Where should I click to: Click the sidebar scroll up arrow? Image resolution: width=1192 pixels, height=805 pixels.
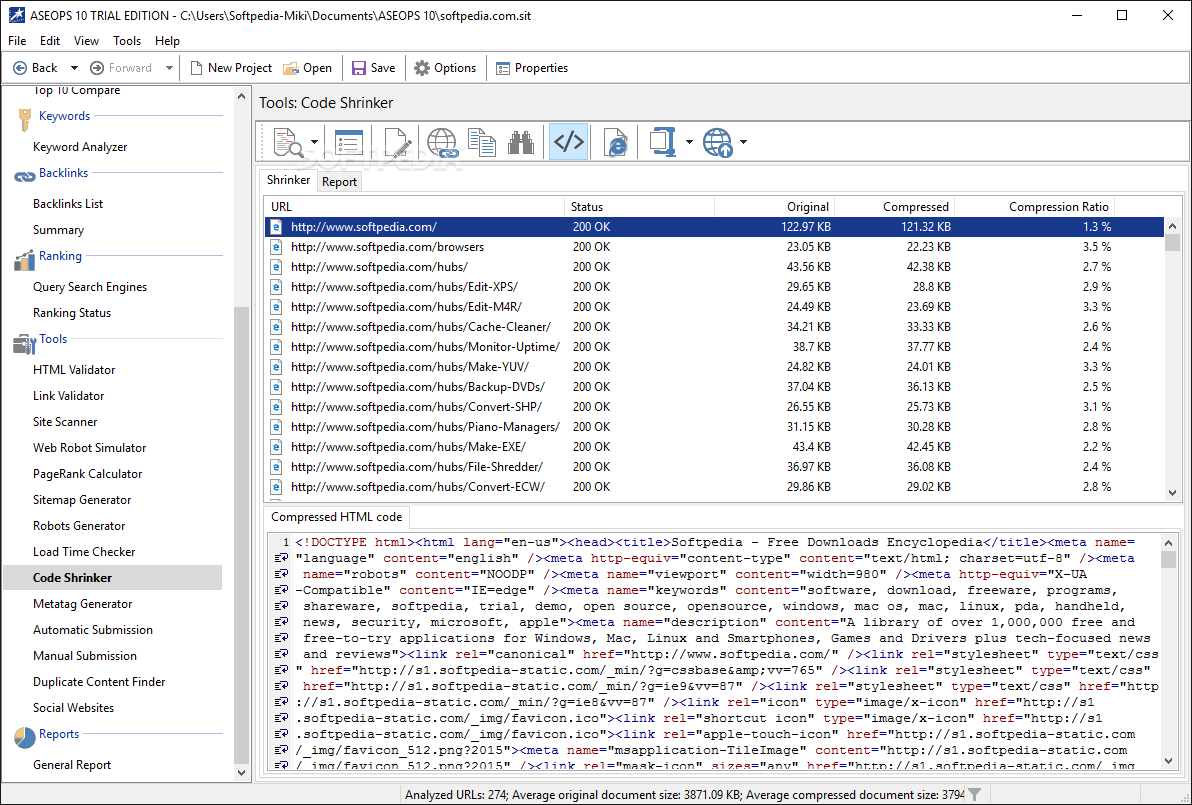tap(241, 97)
